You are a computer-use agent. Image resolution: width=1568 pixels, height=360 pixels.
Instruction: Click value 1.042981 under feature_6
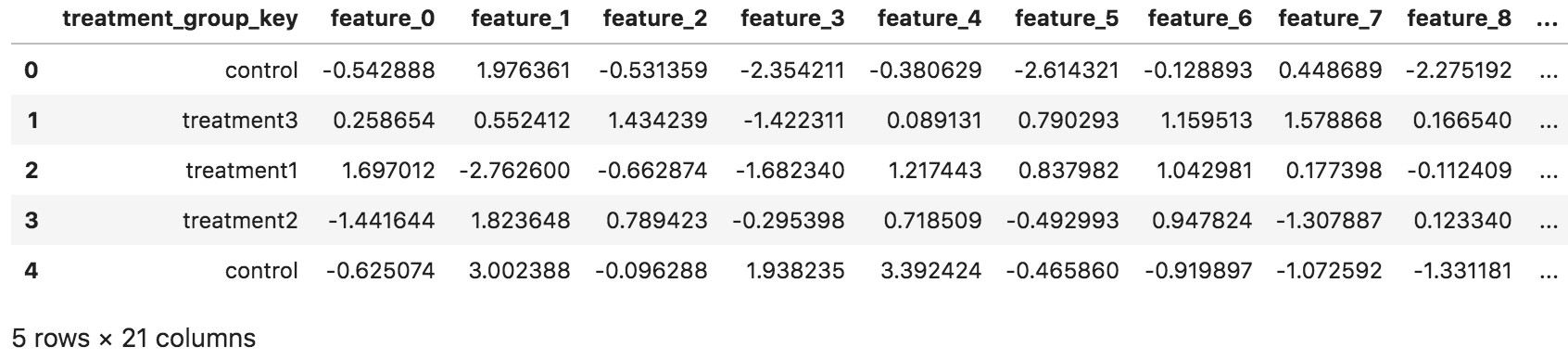pyautogui.click(x=1205, y=170)
